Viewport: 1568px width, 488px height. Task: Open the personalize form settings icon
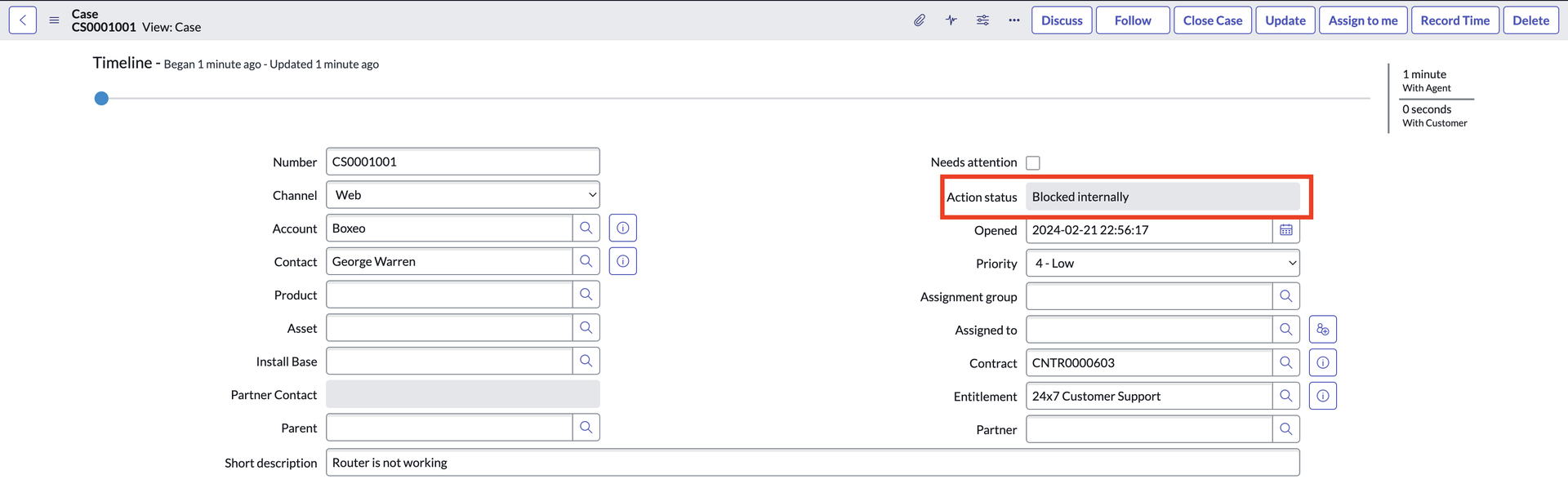click(982, 20)
